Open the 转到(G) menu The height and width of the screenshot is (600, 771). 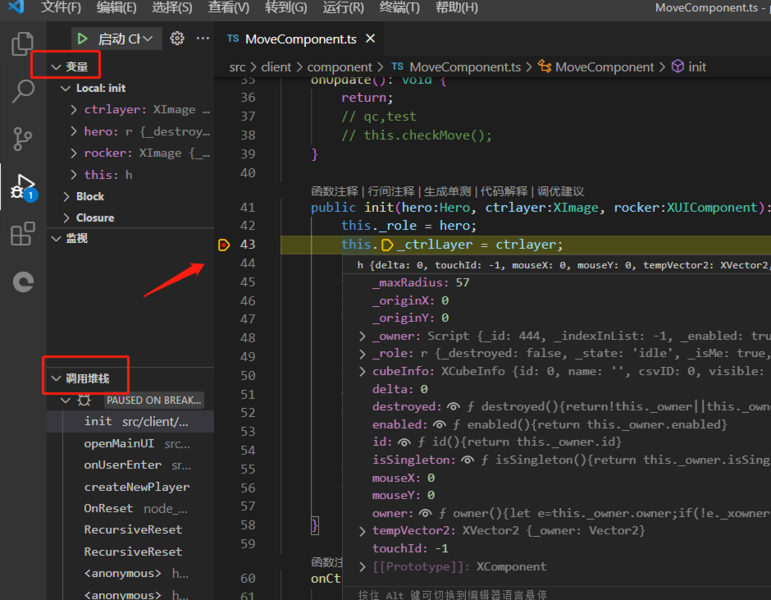(x=286, y=7)
